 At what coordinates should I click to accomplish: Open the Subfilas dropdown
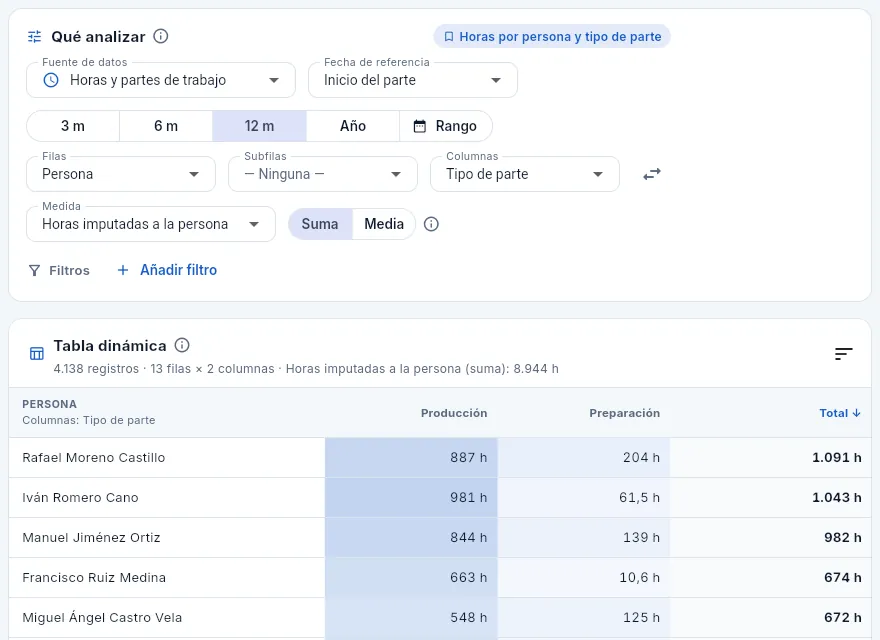(323, 174)
